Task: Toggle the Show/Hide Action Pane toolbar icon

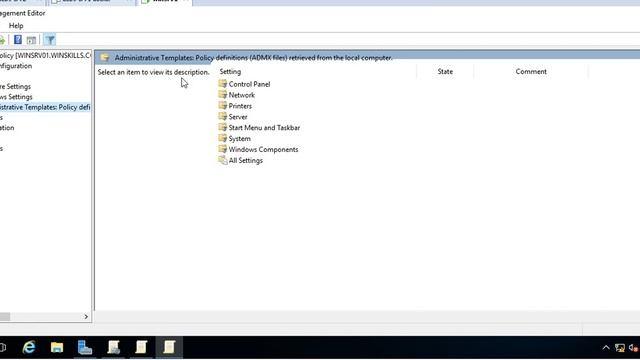Action: pyautogui.click(x=31, y=40)
